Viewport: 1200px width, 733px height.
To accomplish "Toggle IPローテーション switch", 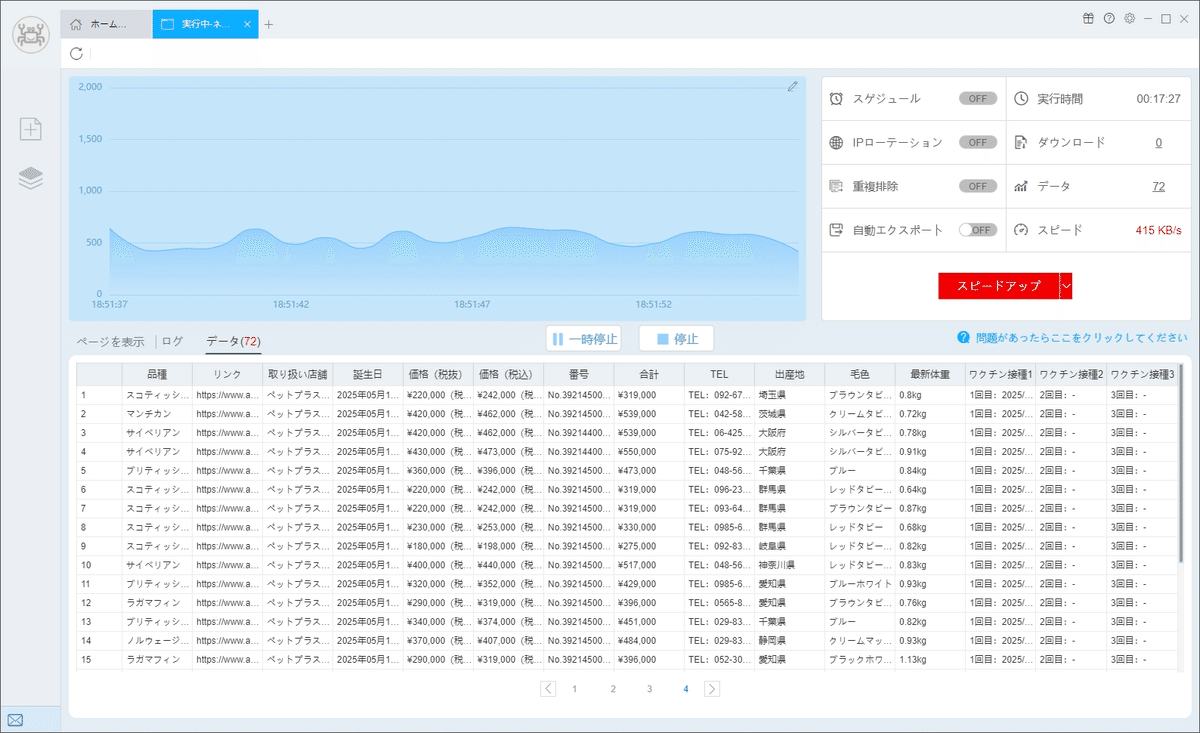I will [978, 142].
